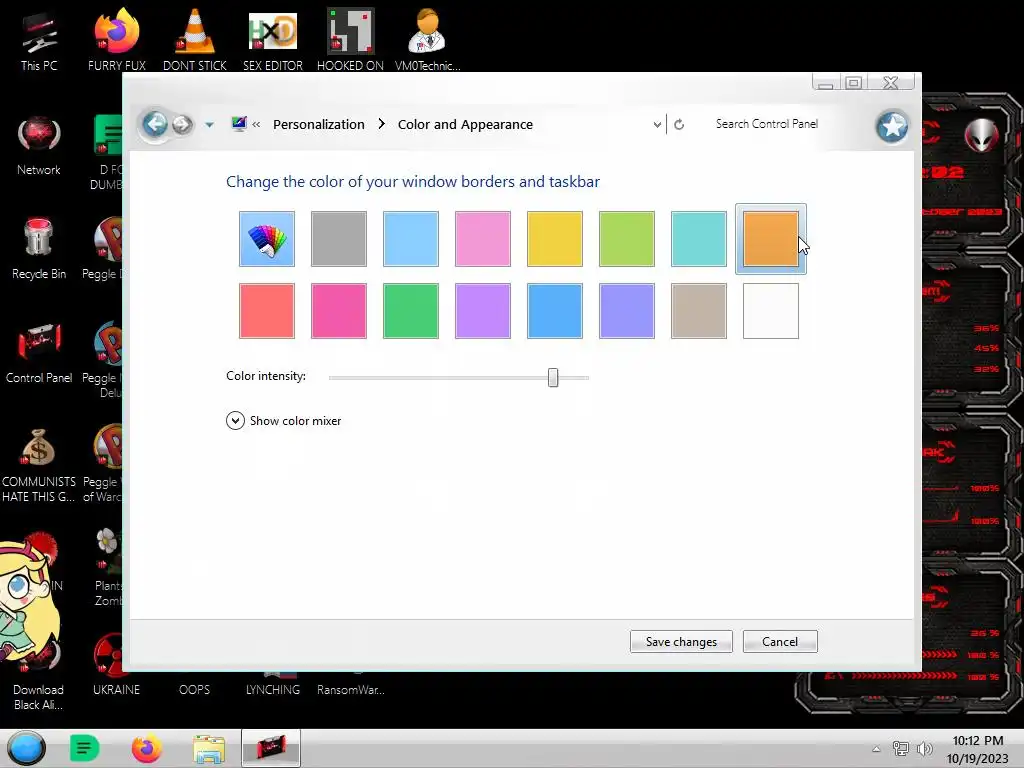
Task: Open the HOOKED ON desktop icon
Action: point(350,41)
